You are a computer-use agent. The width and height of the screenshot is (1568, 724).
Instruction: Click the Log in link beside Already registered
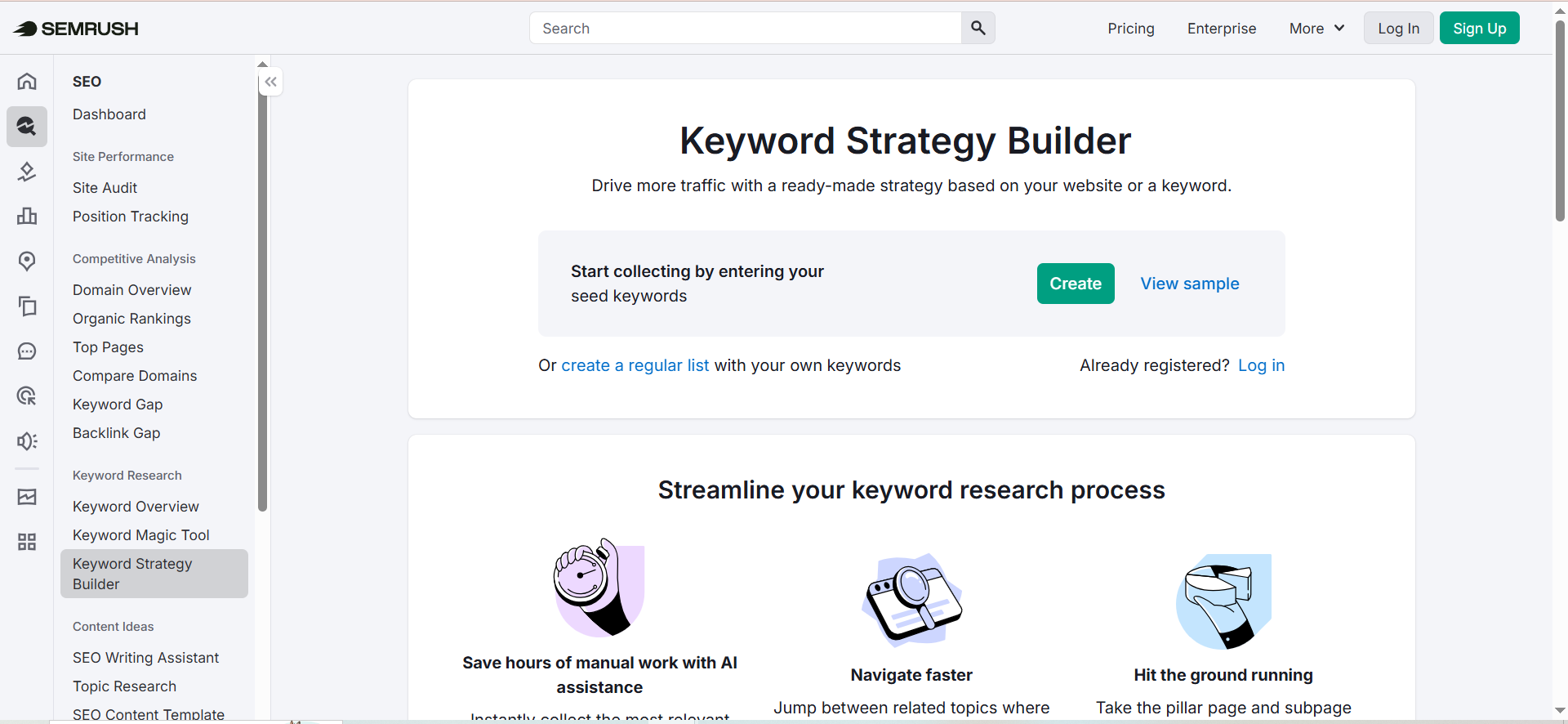pos(1261,365)
